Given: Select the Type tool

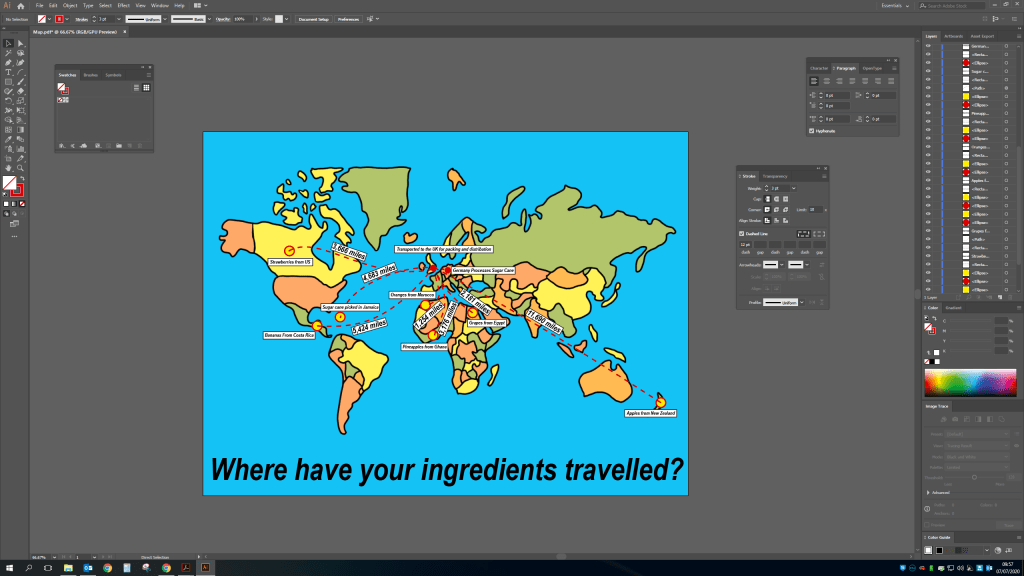Looking at the screenshot, I should 8,72.
